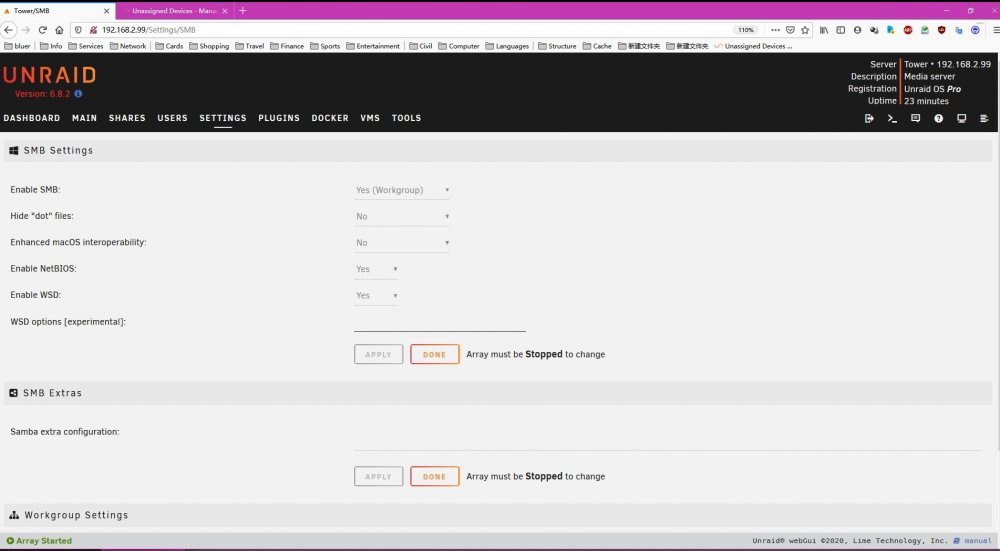Bookmark this page with the star icon
The width and height of the screenshot is (1000, 551).
(x=805, y=30)
